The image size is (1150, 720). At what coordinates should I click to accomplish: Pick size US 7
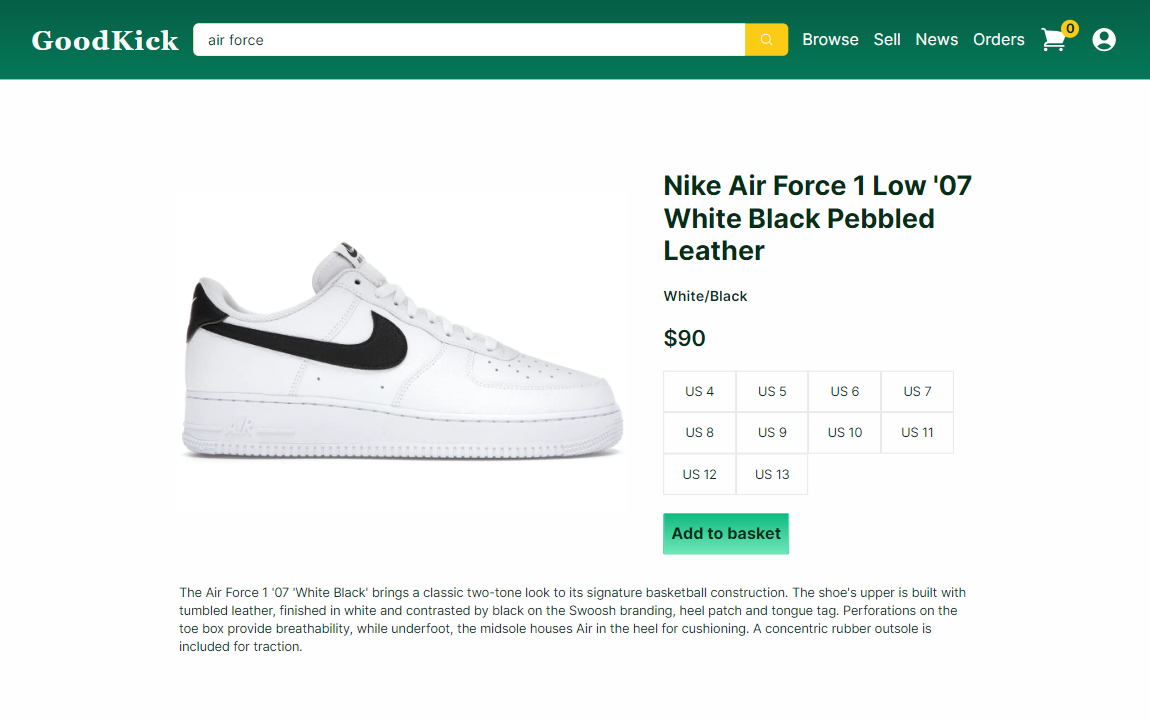click(x=918, y=392)
